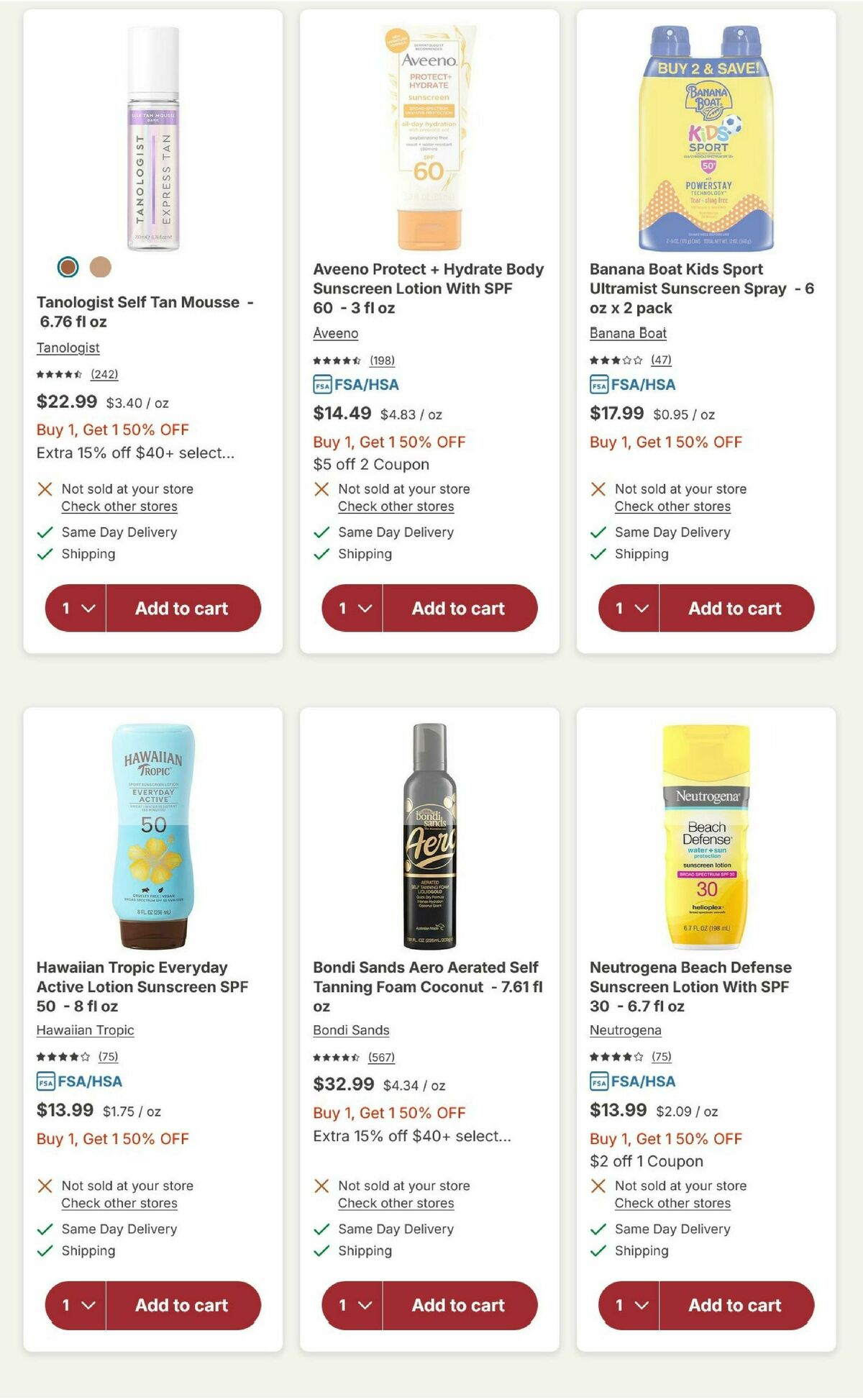
Task: Click Add to cart for Bondi Sands foam
Action: pos(459,1305)
